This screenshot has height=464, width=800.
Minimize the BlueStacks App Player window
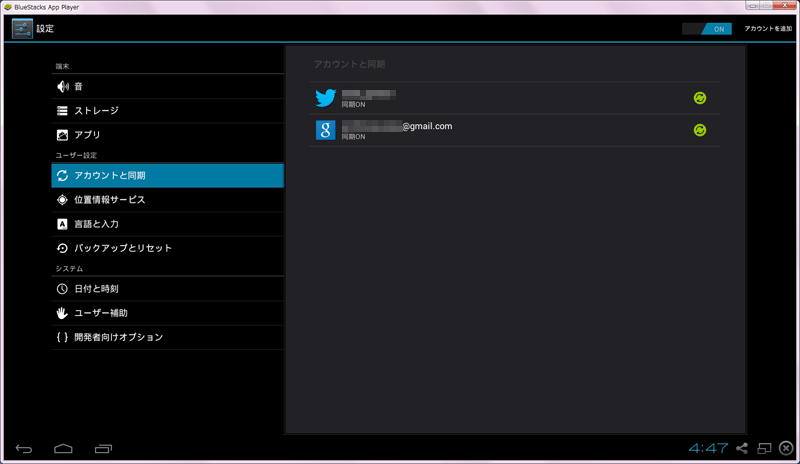coord(753,6)
